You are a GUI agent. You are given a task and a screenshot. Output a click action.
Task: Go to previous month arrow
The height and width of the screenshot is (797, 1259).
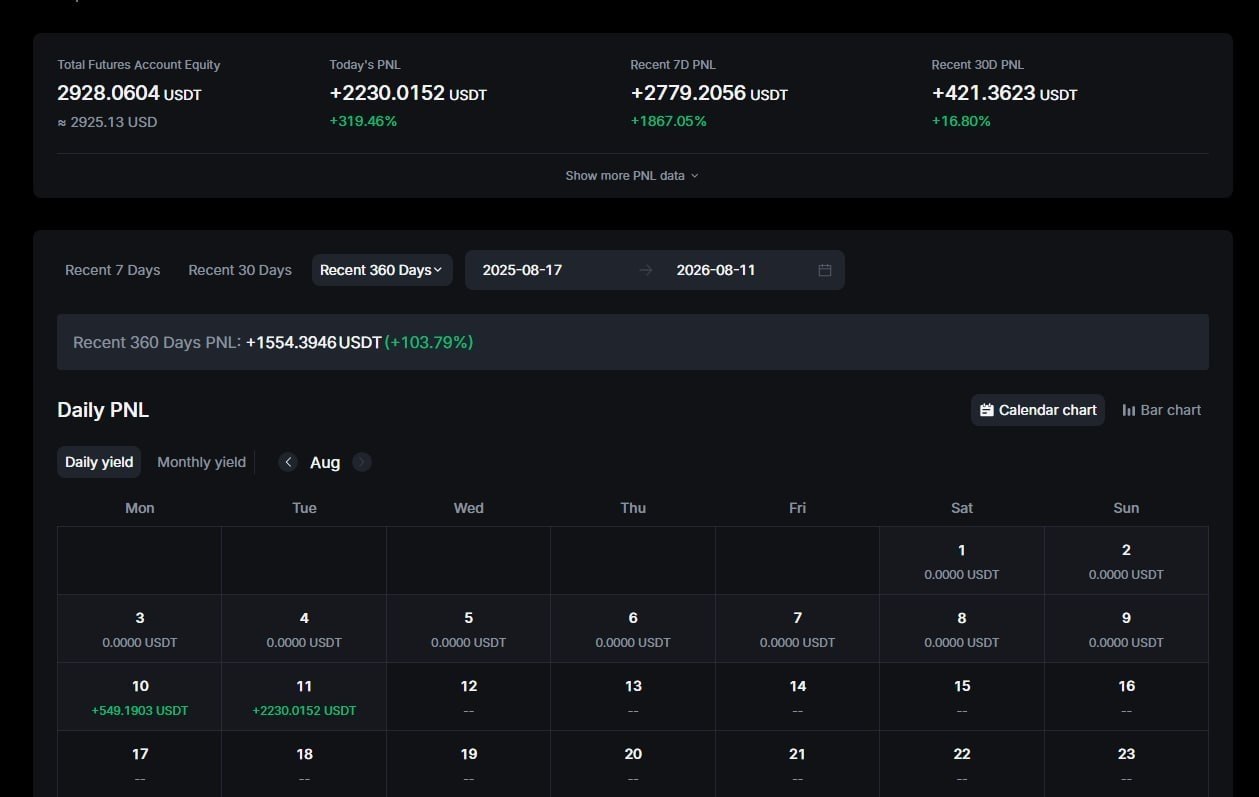[x=288, y=462]
